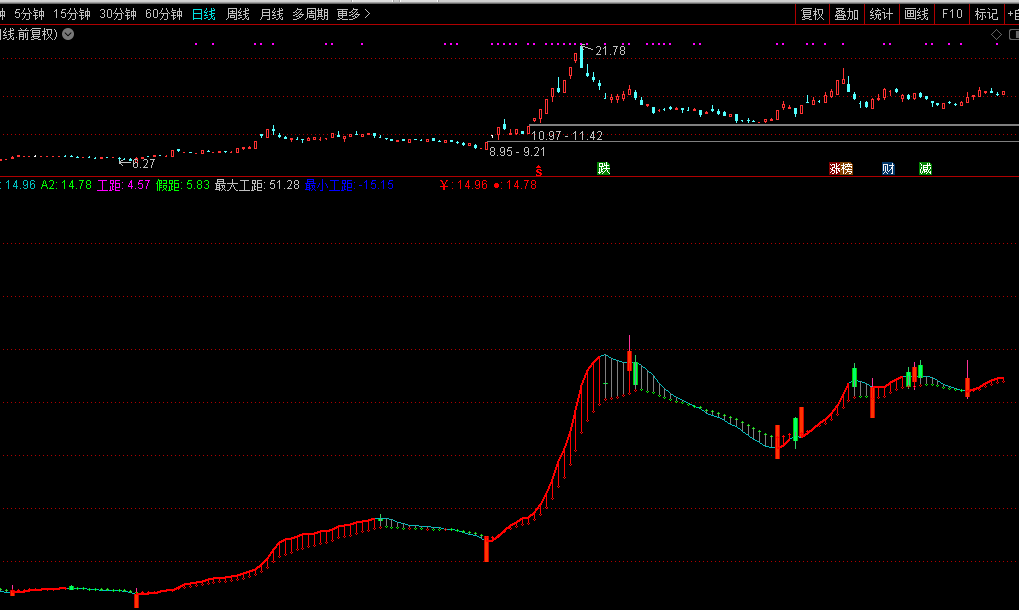This screenshot has width=1019, height=610.
Task: Click the diamond icon at chart top-right
Action: [996, 35]
